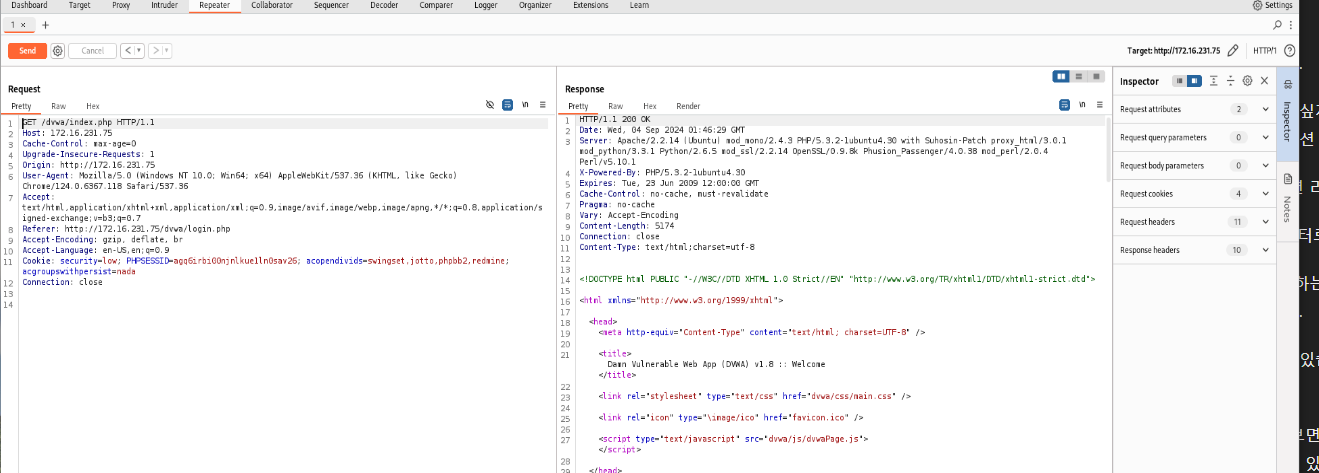Open the Decoder tab

(x=384, y=5)
